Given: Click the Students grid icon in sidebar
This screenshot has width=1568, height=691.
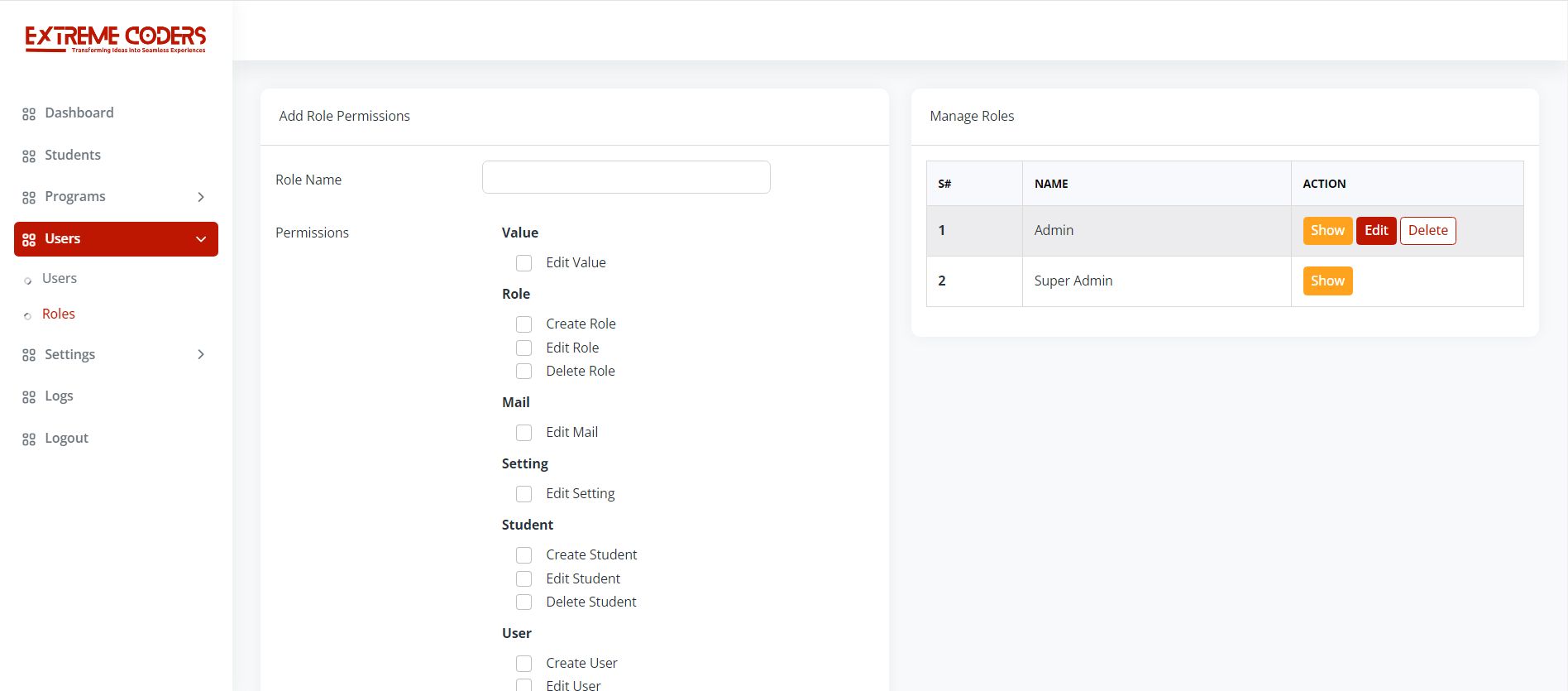Looking at the screenshot, I should tap(29, 156).
